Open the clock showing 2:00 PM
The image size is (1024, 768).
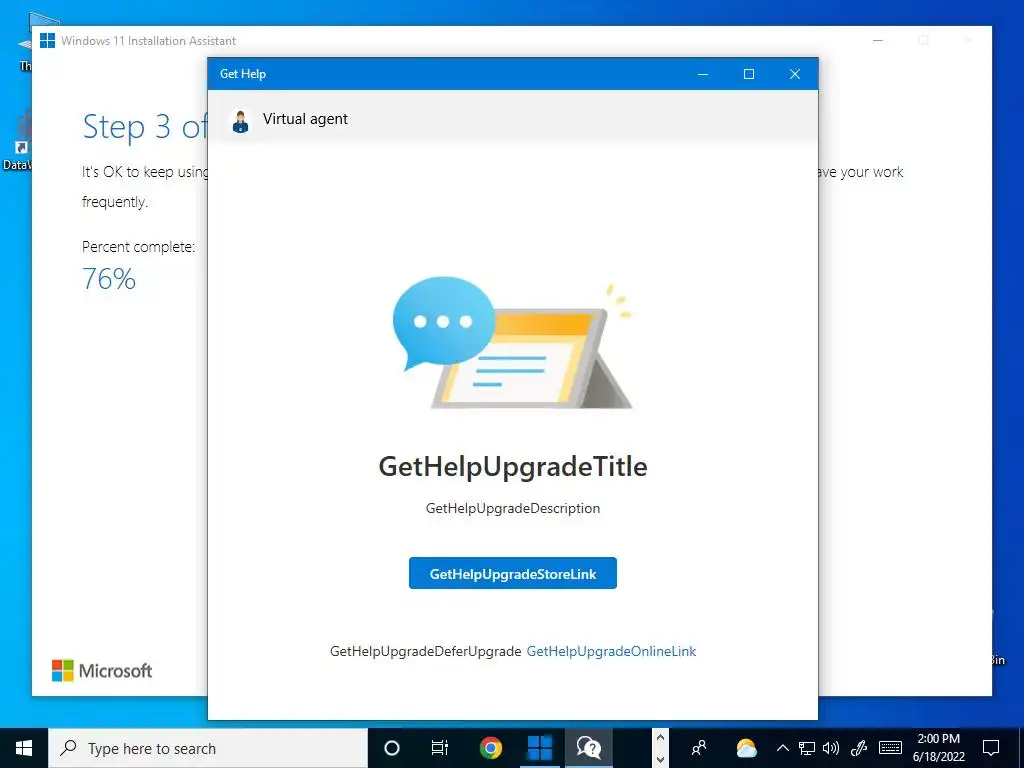click(938, 748)
